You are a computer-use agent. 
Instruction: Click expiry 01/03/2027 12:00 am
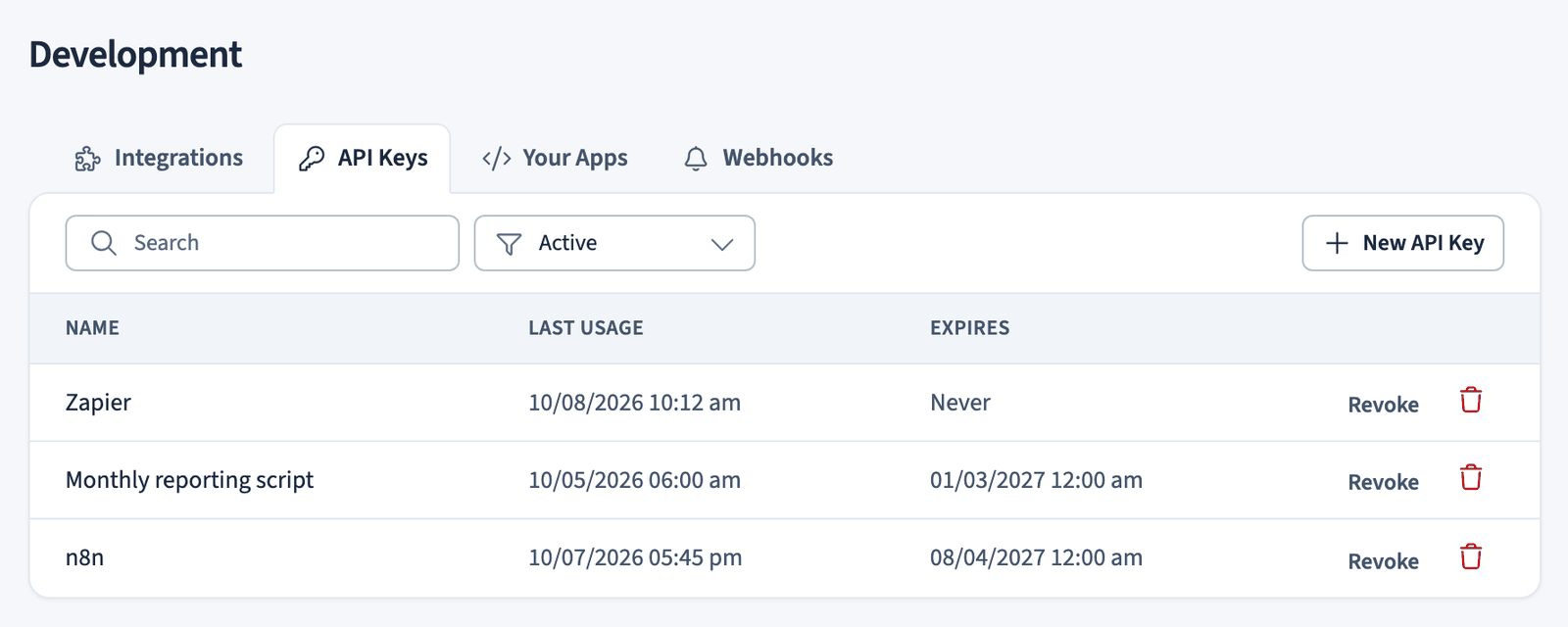pos(1036,480)
